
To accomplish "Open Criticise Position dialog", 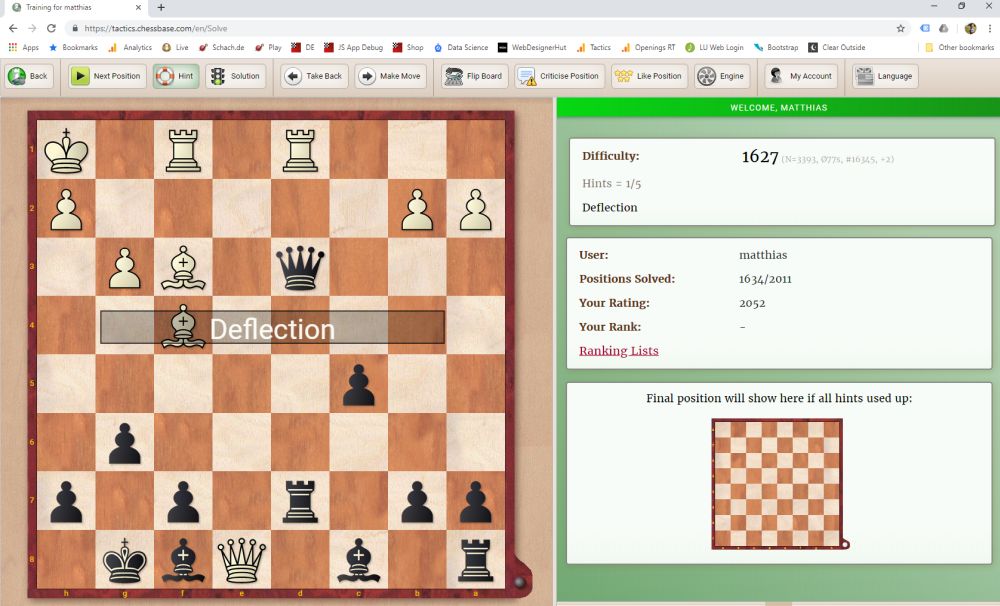I will (559, 76).
